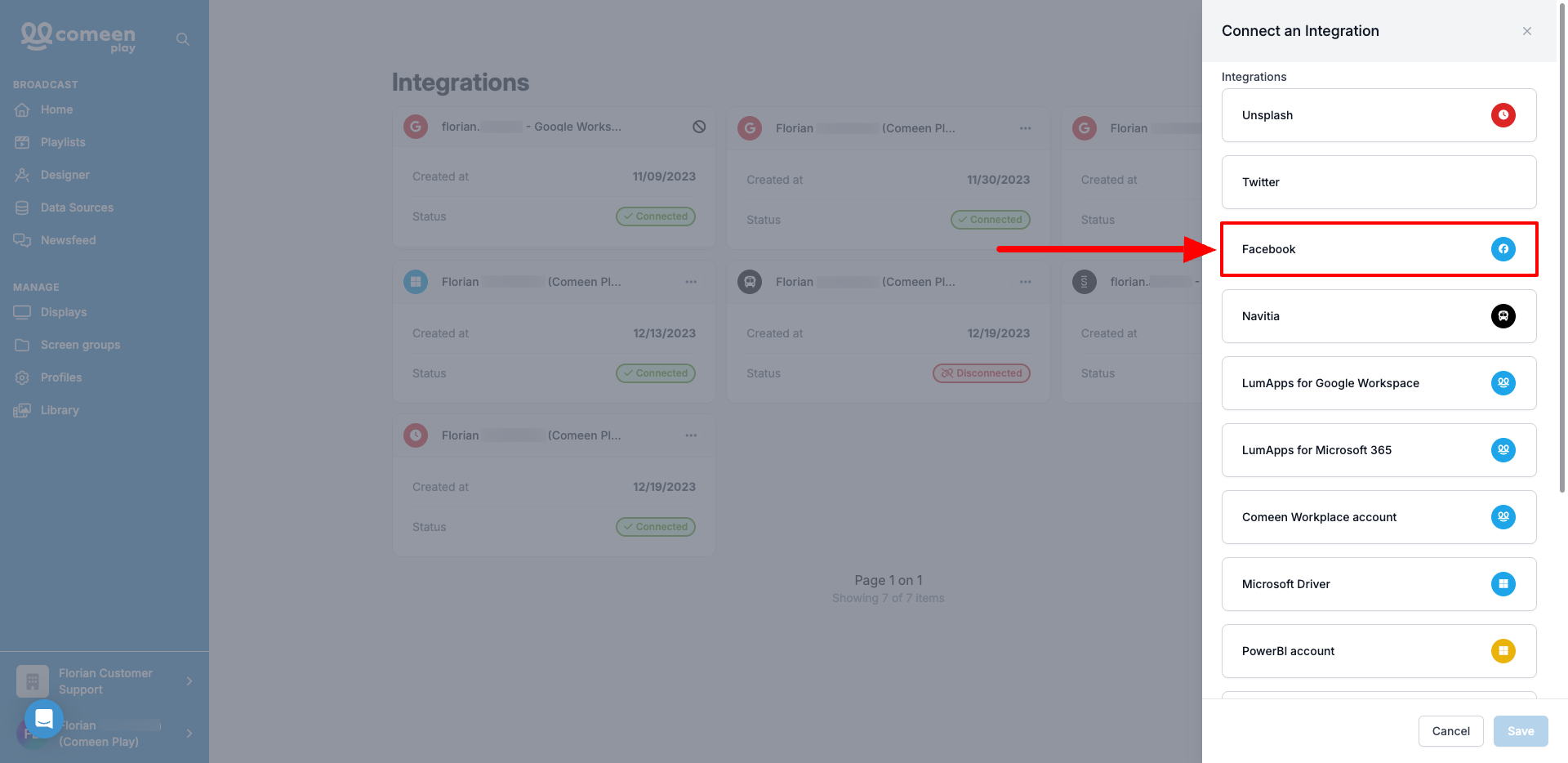Click the Microsoft Driver windows icon
Image resolution: width=1568 pixels, height=763 pixels.
click(1503, 584)
